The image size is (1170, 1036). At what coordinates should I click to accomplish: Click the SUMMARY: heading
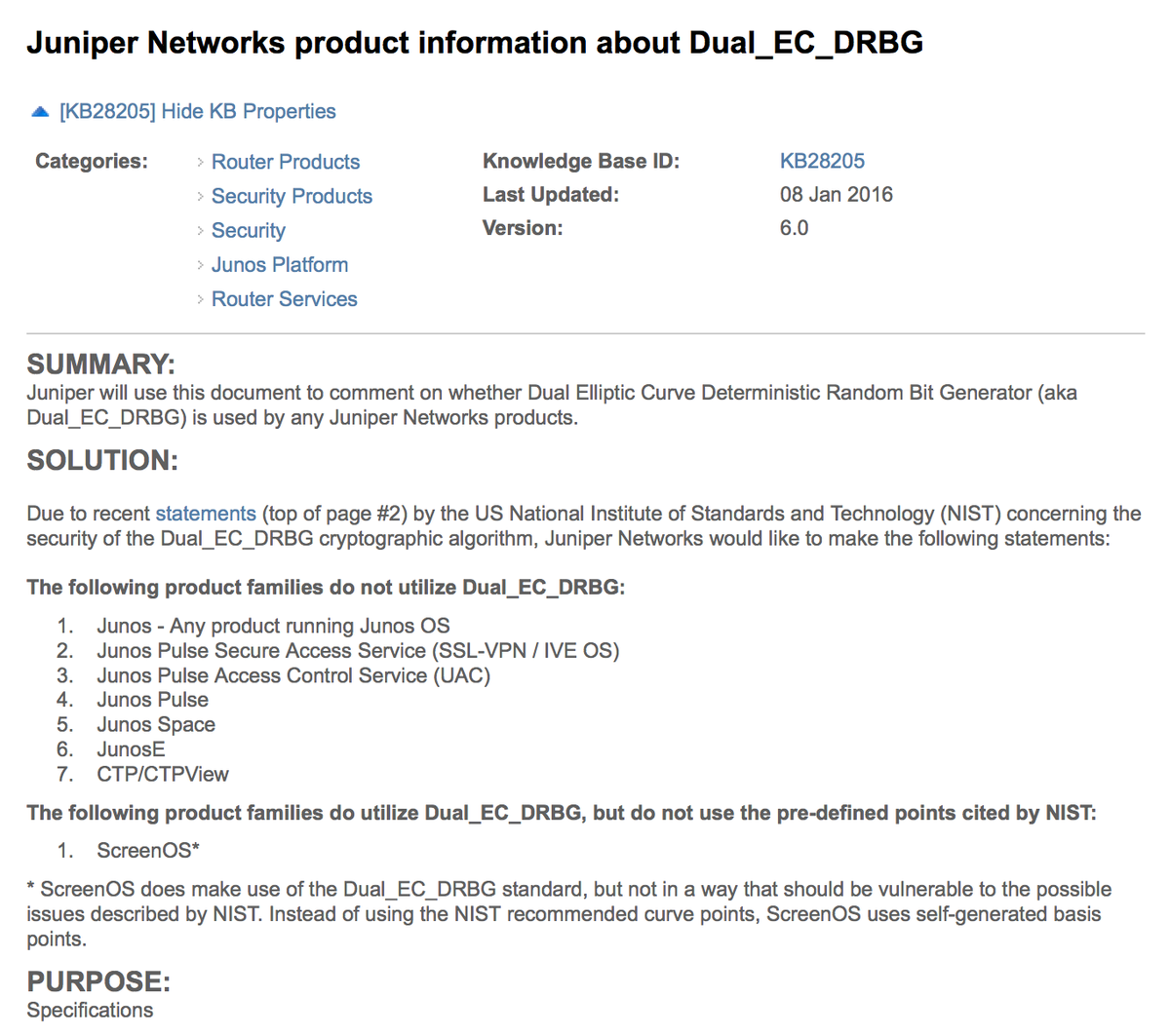point(101,365)
